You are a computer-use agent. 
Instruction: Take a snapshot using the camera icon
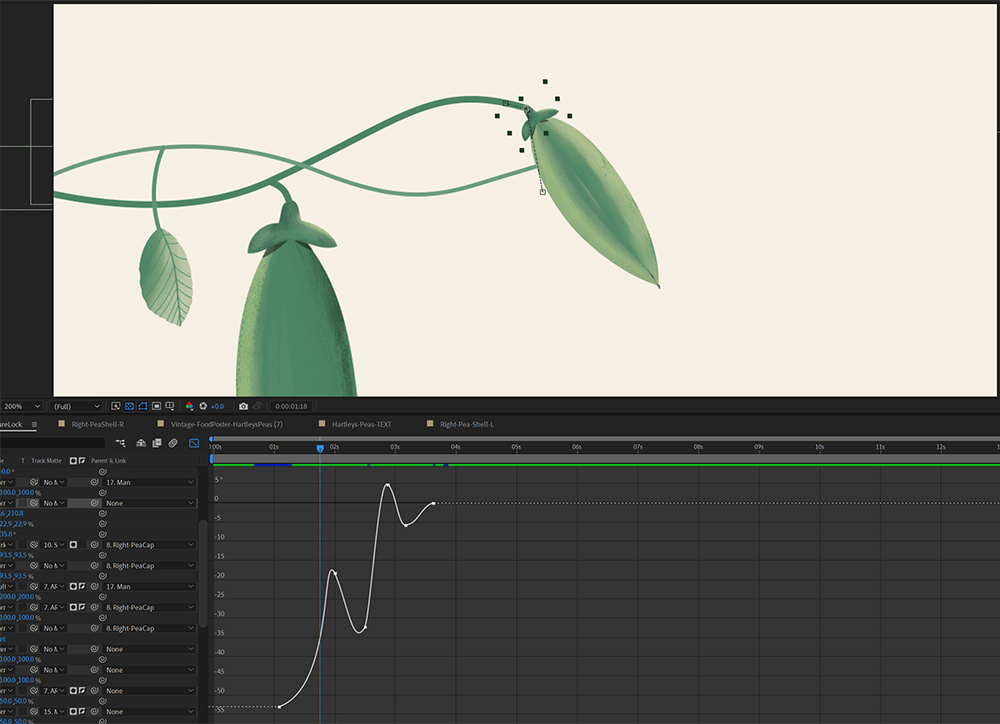tap(244, 406)
